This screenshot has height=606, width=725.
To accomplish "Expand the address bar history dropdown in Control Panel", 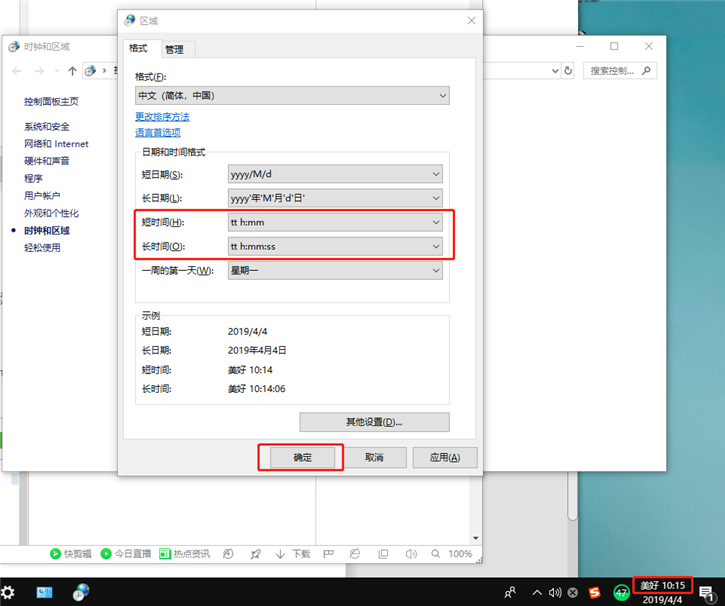I will (555, 71).
